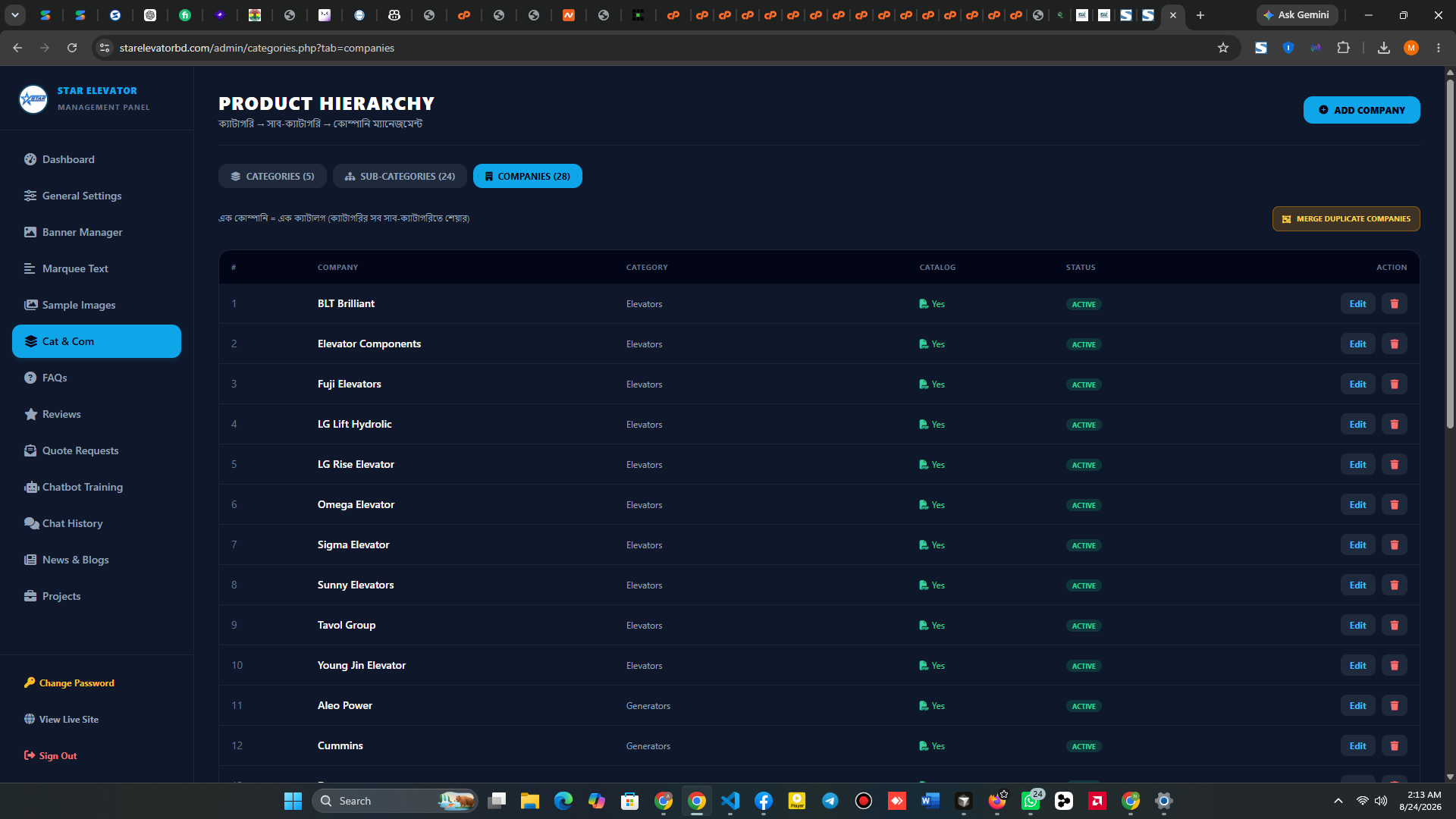Open Quote Requests
Image resolution: width=1456 pixels, height=819 pixels.
tap(96, 450)
